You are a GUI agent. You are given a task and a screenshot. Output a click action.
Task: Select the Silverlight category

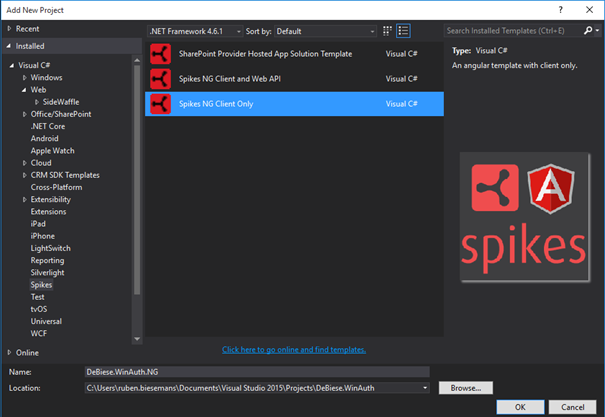[47, 272]
